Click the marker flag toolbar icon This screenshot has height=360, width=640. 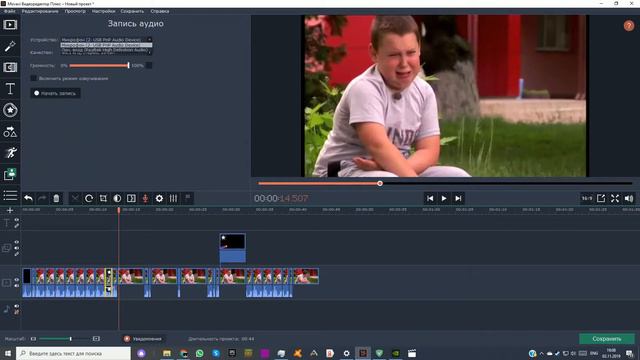pos(188,198)
